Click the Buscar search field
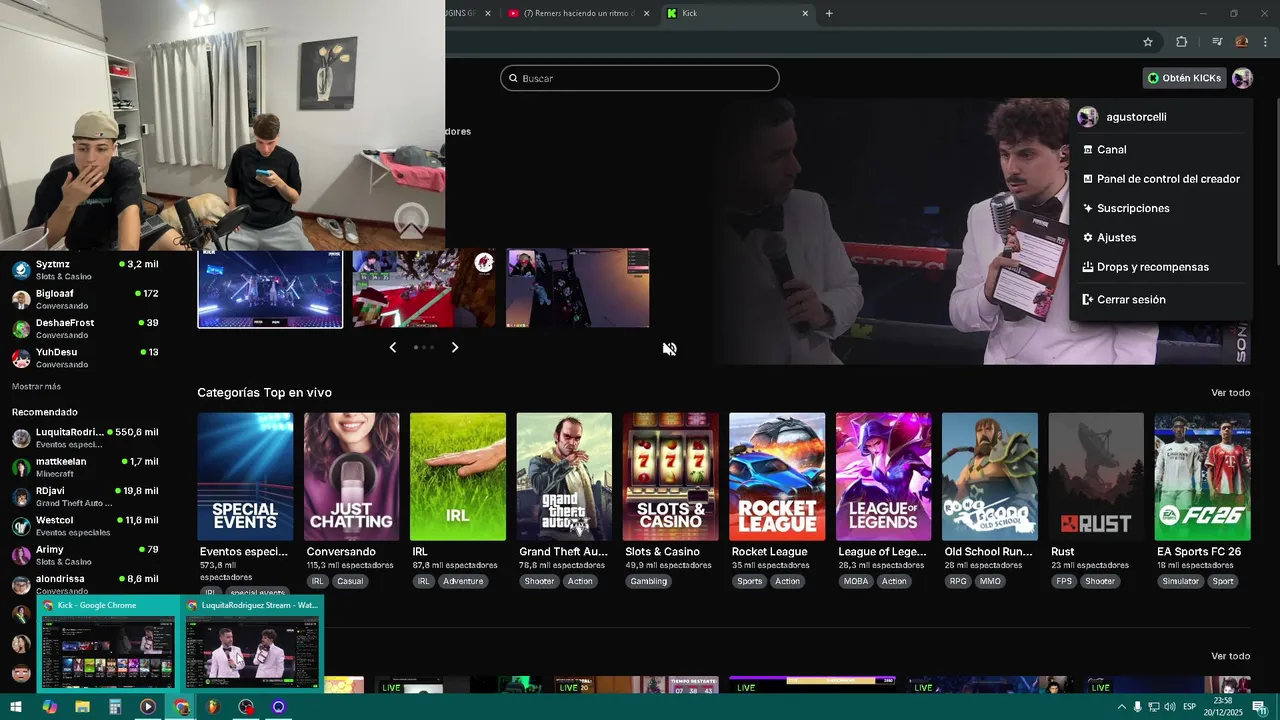Viewport: 1280px width, 720px height. click(640, 78)
